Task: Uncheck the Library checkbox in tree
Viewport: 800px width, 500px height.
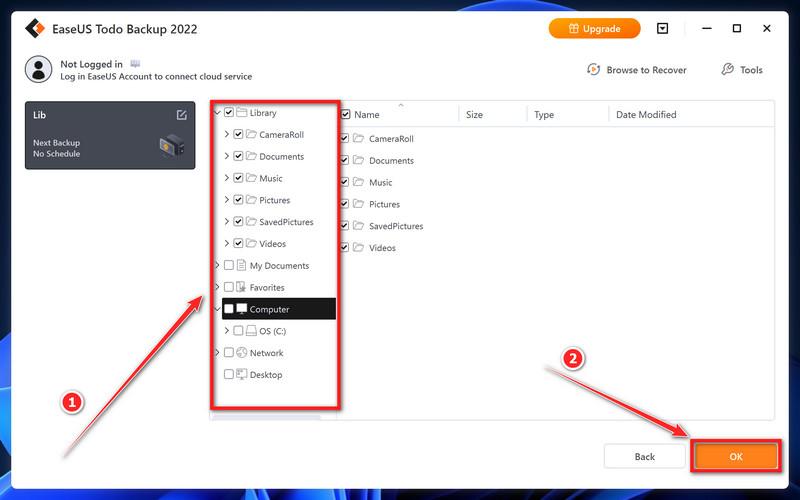Action: [229, 112]
